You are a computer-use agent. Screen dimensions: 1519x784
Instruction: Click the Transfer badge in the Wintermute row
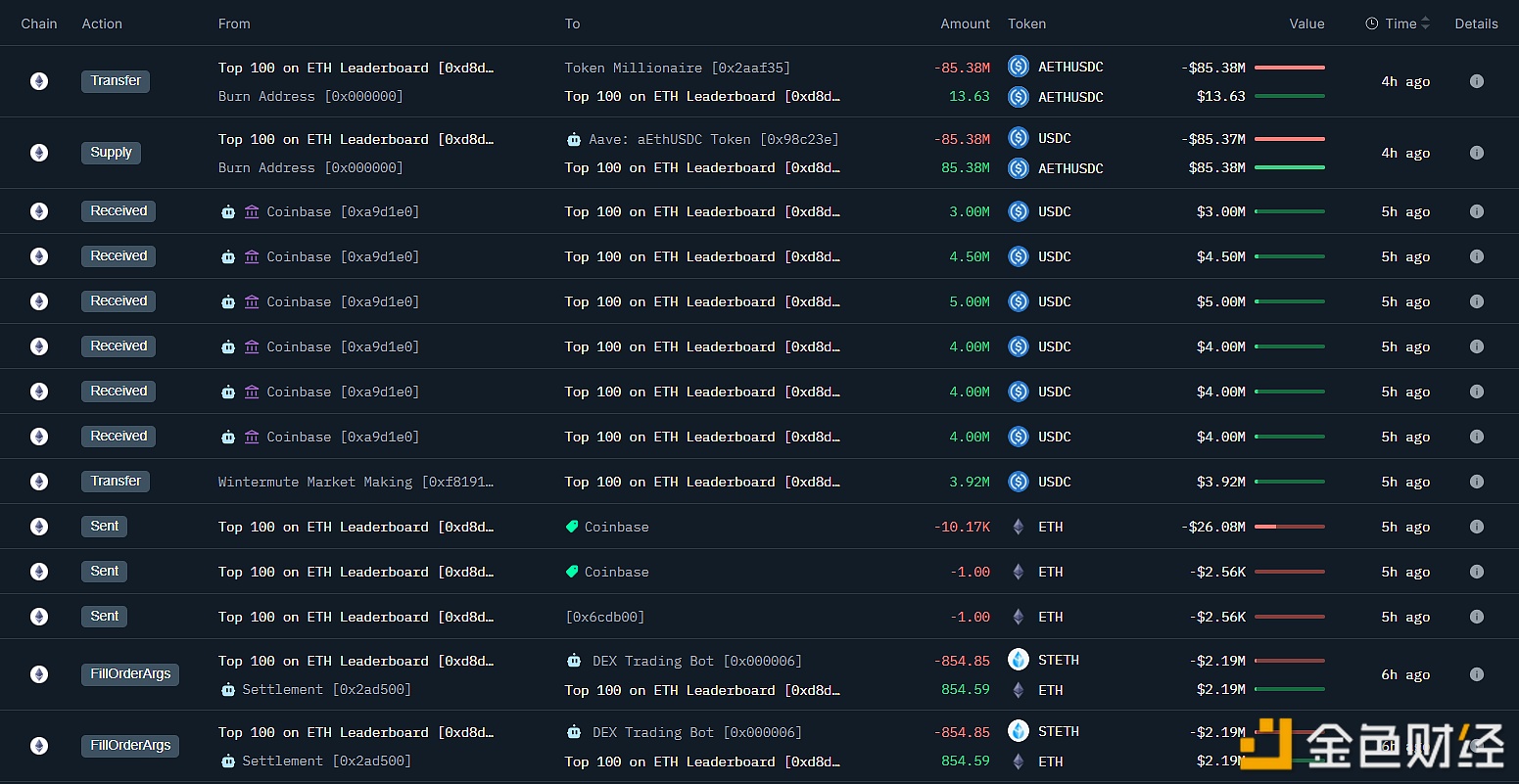(116, 482)
